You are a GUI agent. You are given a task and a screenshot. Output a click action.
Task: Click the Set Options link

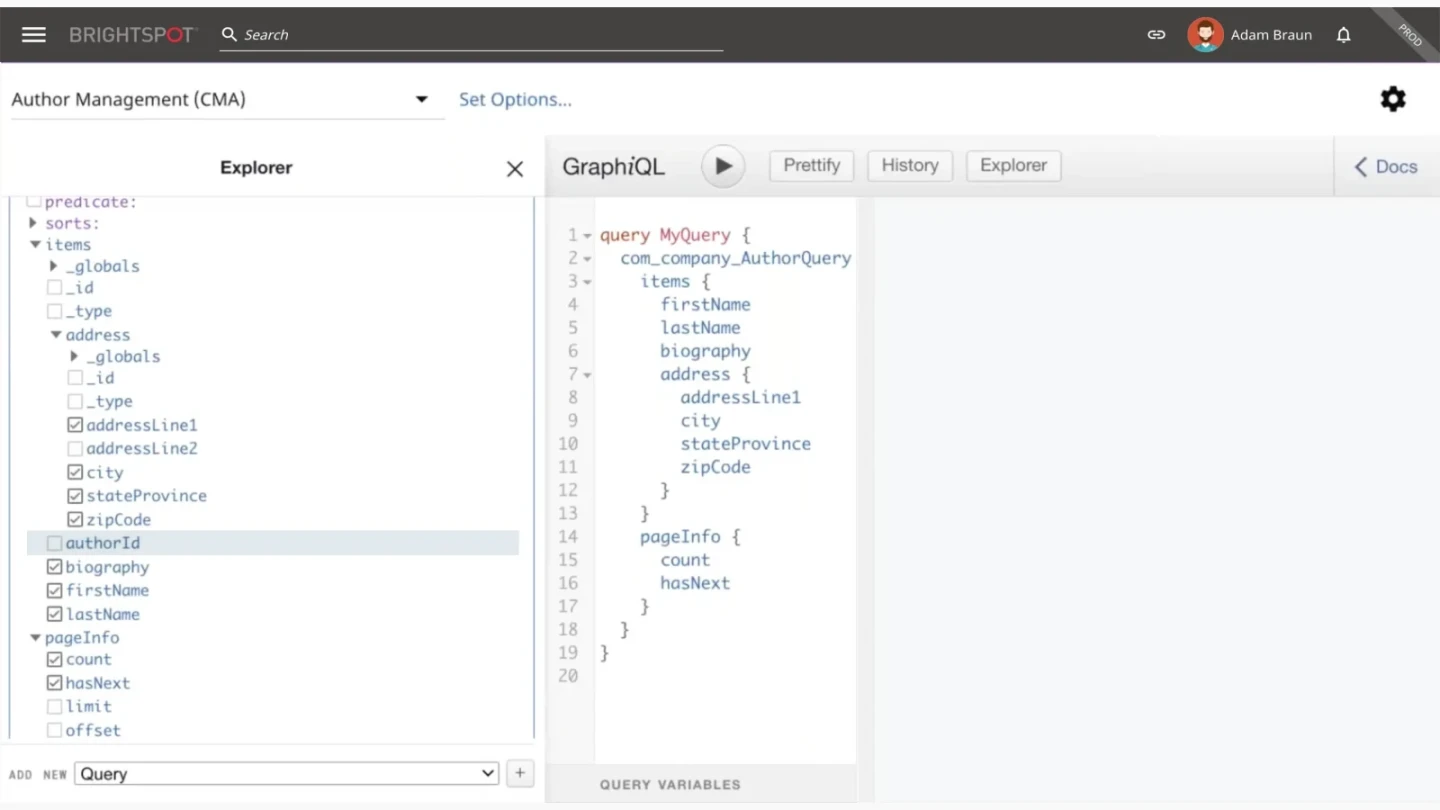[515, 99]
